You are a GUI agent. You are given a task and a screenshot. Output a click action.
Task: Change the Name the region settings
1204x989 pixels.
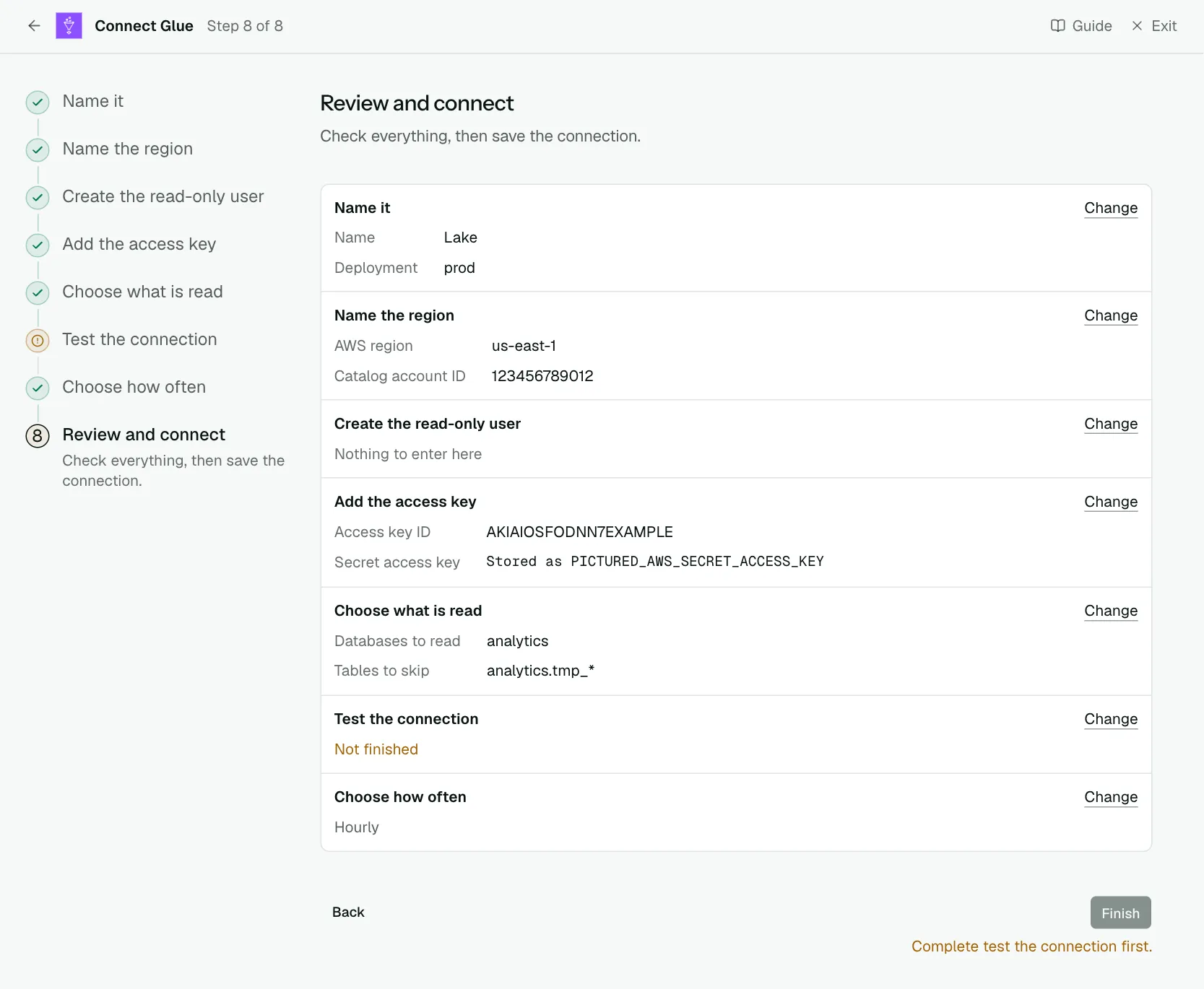1111,315
